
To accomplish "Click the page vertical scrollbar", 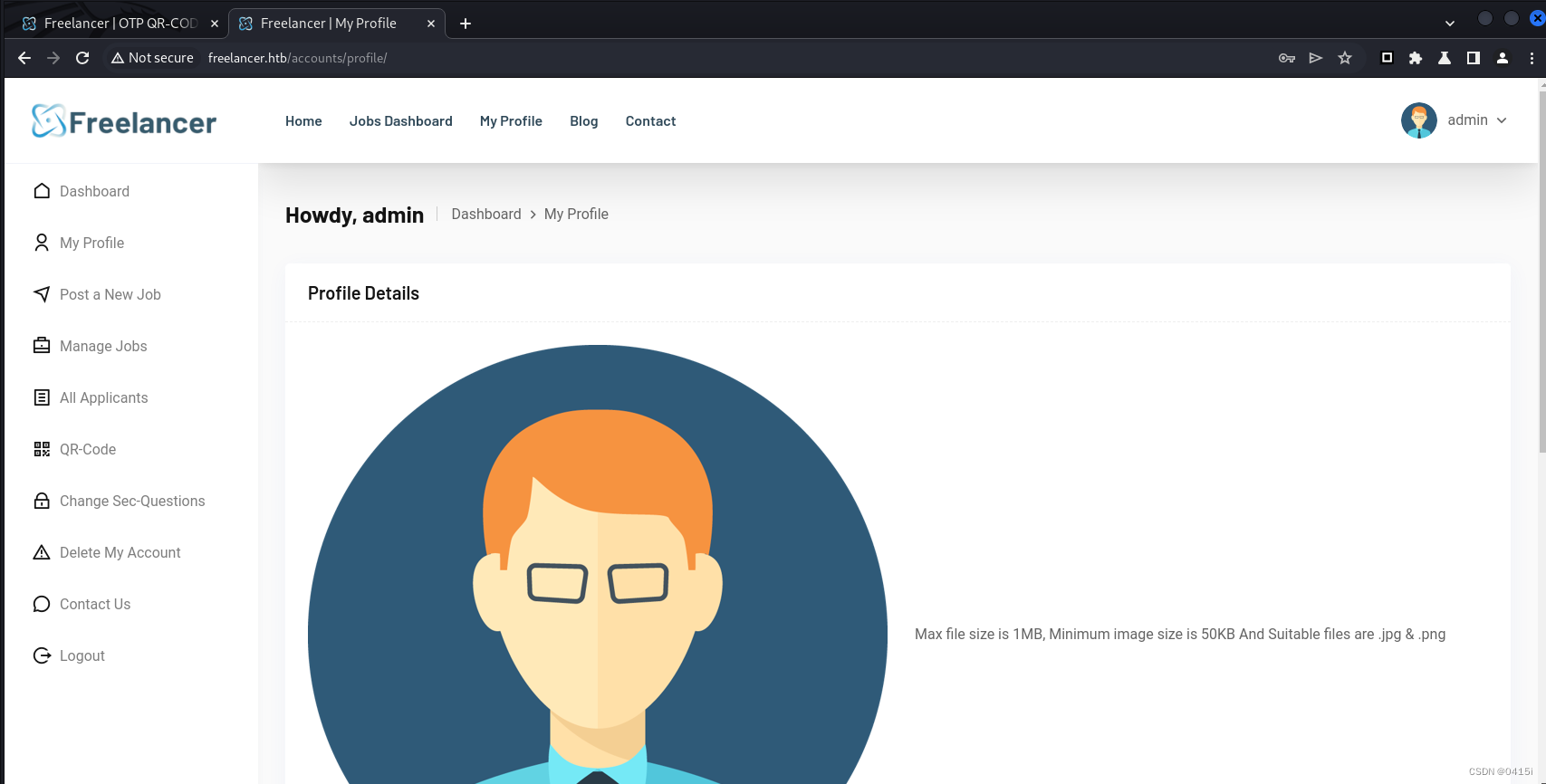I will click(x=1542, y=272).
